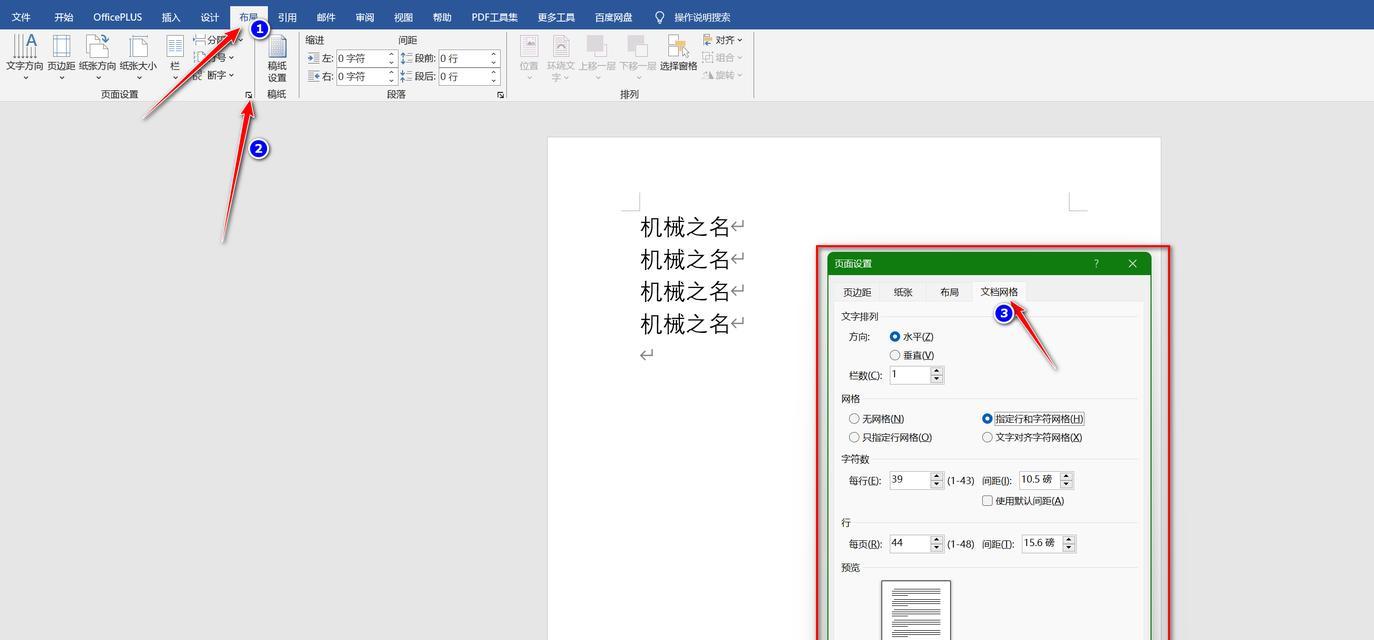Click the 栏 columns icon

pyautogui.click(x=175, y=46)
